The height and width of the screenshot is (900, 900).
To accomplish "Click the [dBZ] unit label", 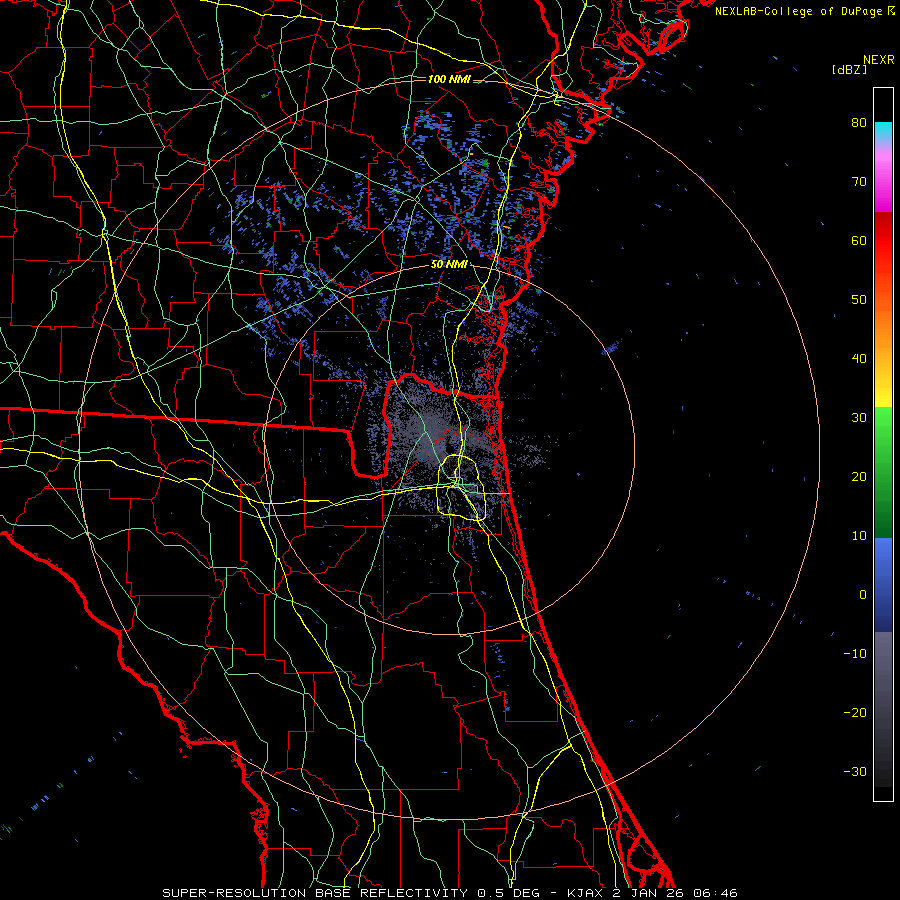I will [x=849, y=70].
